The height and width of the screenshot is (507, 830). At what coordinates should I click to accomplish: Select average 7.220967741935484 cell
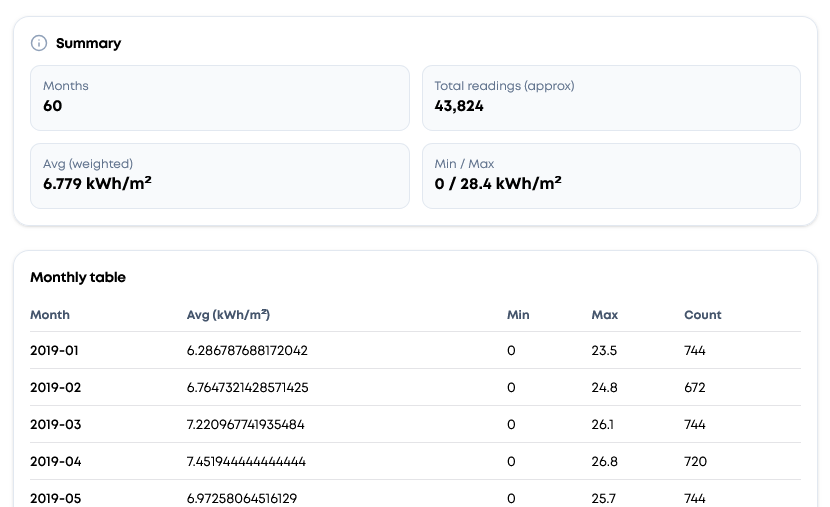point(246,424)
